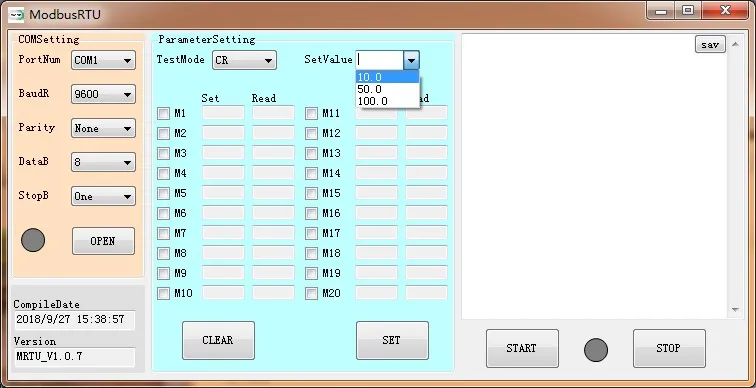Check the M20 checkbox
Screen dimensions: 756x388
point(311,294)
